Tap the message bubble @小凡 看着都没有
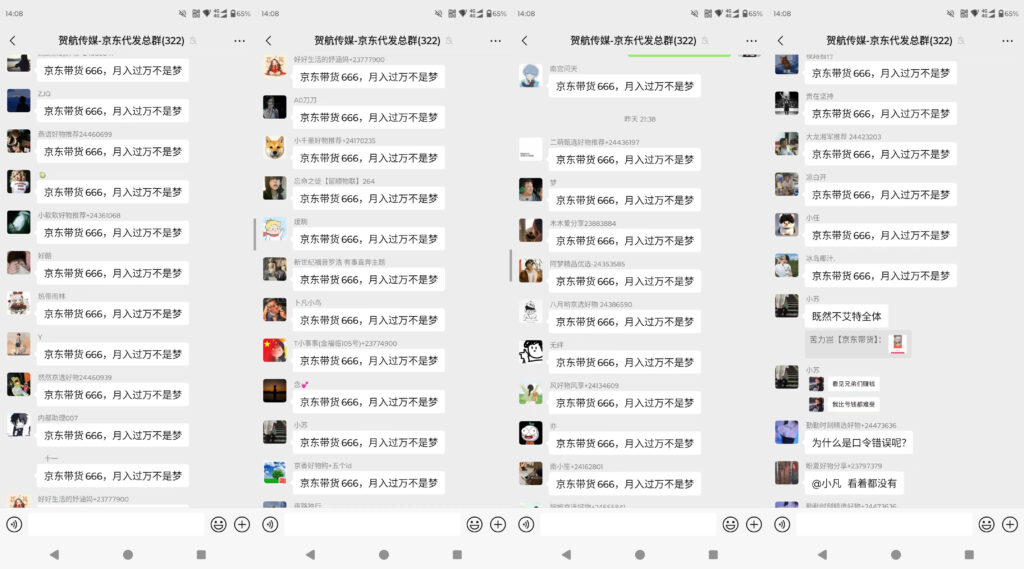The height and width of the screenshot is (569, 1024). click(x=853, y=483)
